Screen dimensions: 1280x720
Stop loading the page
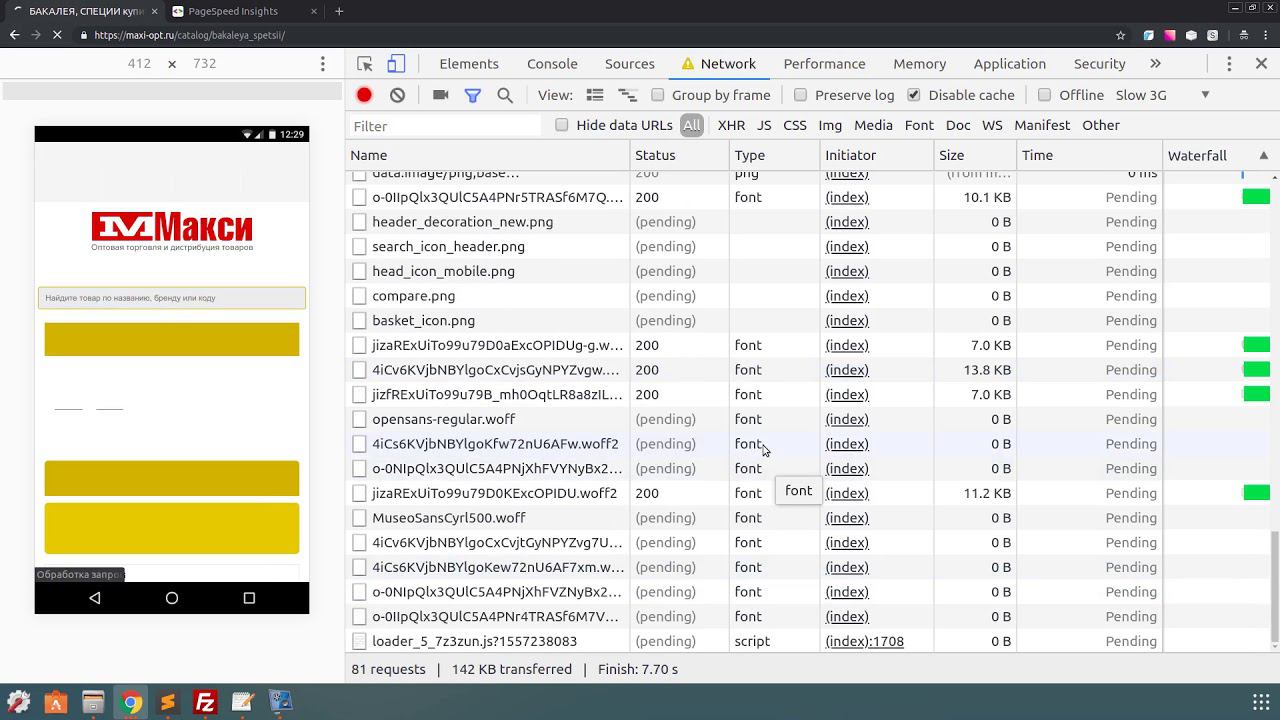pyautogui.click(x=58, y=35)
